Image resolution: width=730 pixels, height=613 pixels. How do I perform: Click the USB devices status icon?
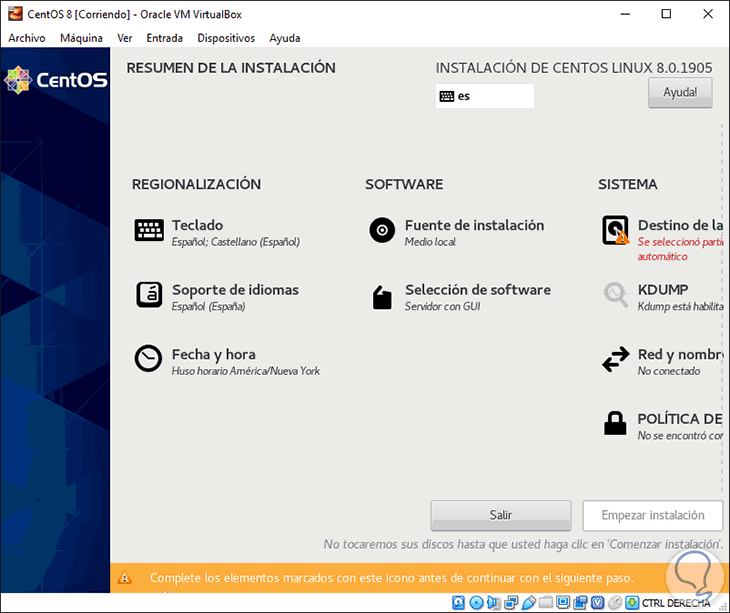click(528, 603)
